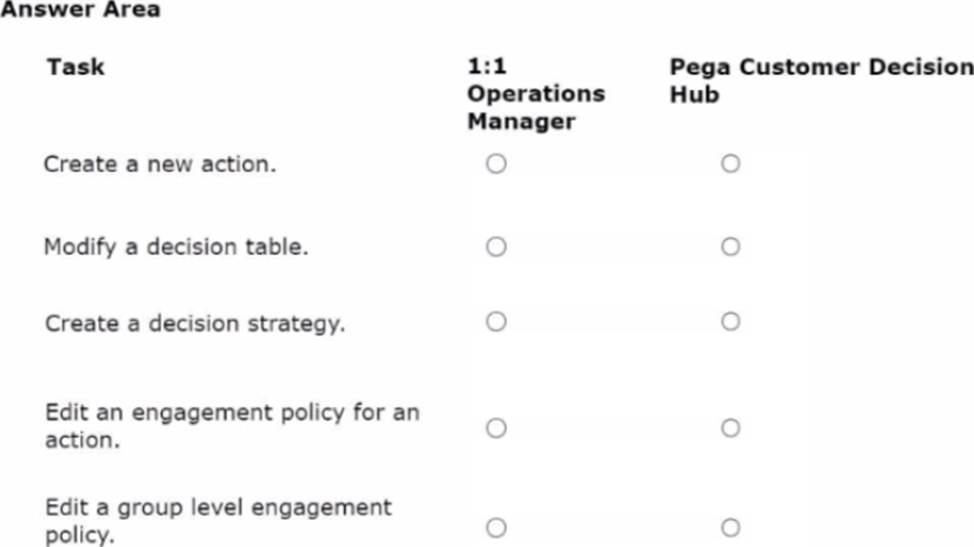Mark Pega Customer Decision Hub for action engagement policy row
This screenshot has height=547, width=974.
click(x=730, y=428)
